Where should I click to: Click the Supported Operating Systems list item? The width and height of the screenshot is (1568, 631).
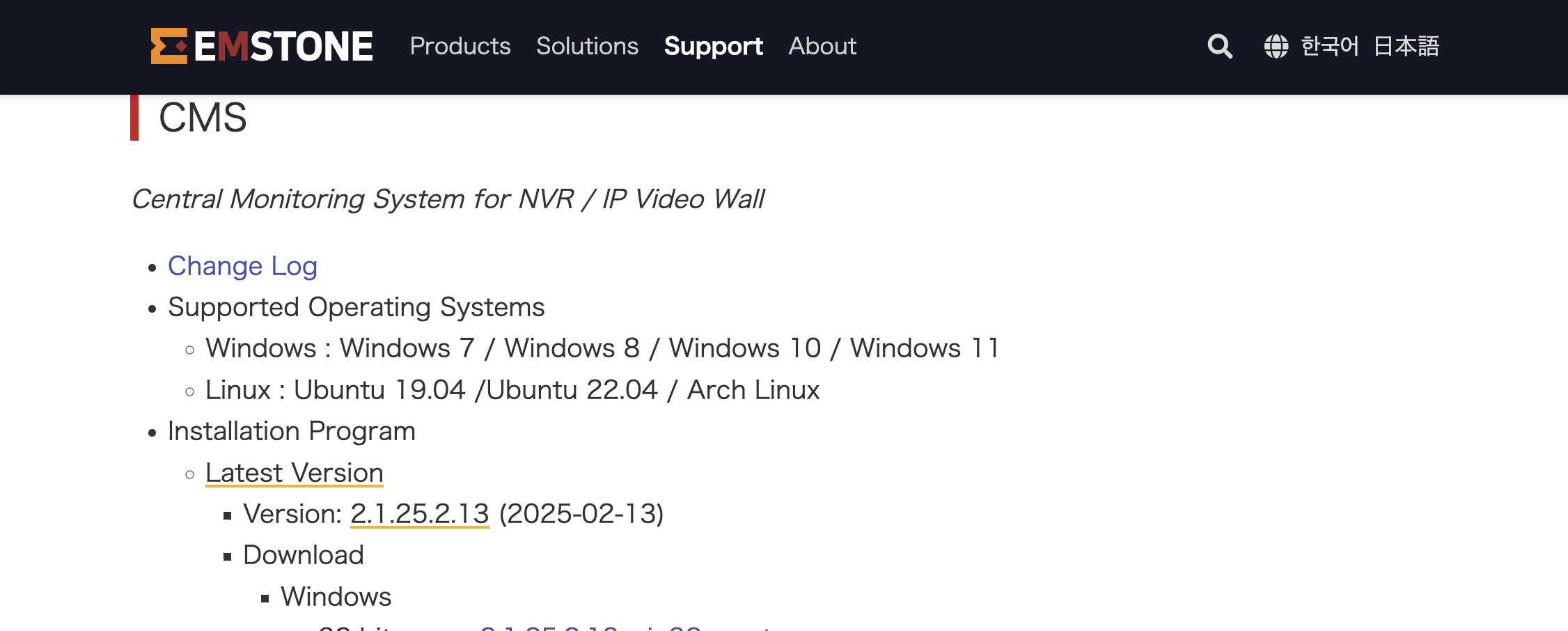click(356, 307)
